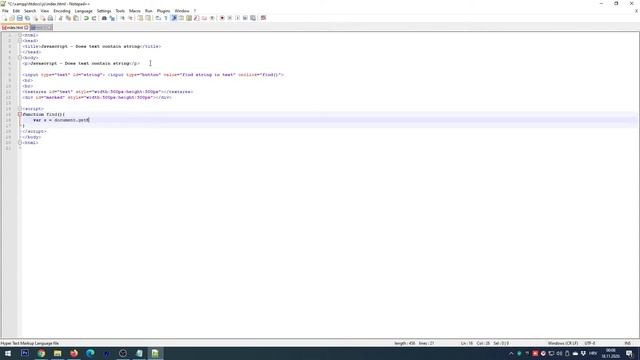This screenshot has height=360, width=640.
Task: Click the Open file toolbar icon
Action: [12, 18]
